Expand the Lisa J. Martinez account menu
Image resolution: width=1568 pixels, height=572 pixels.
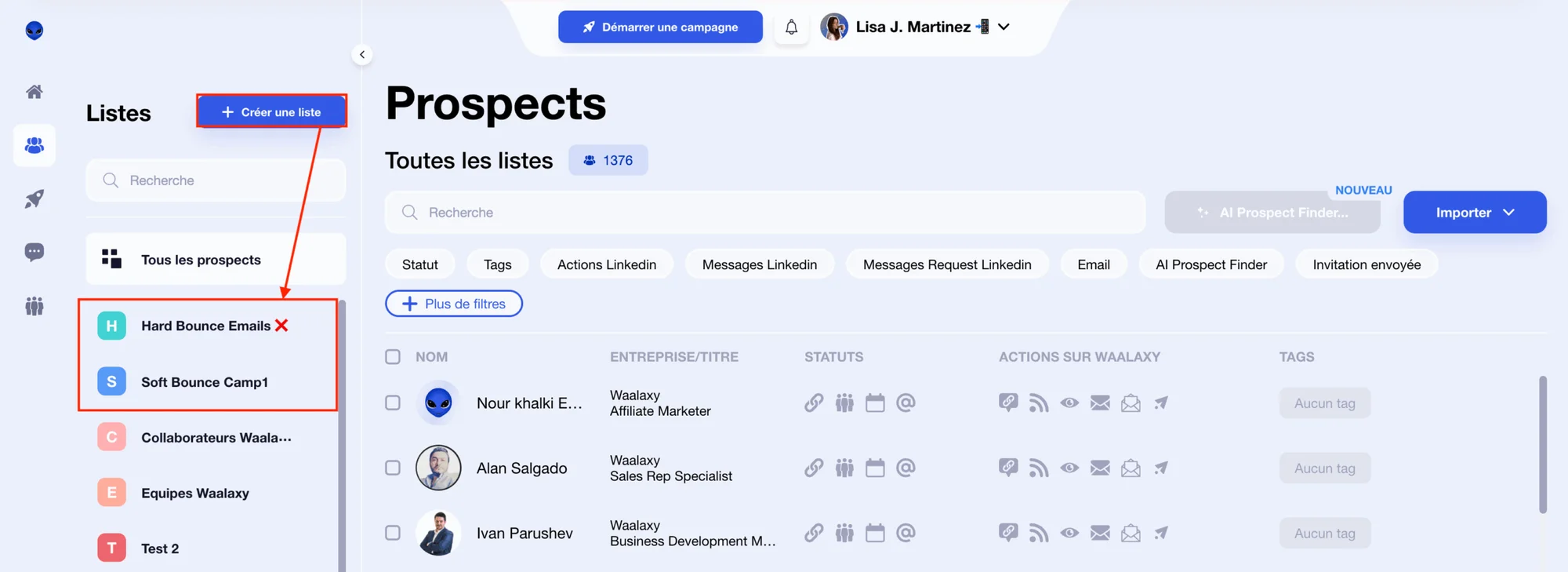click(x=1004, y=27)
